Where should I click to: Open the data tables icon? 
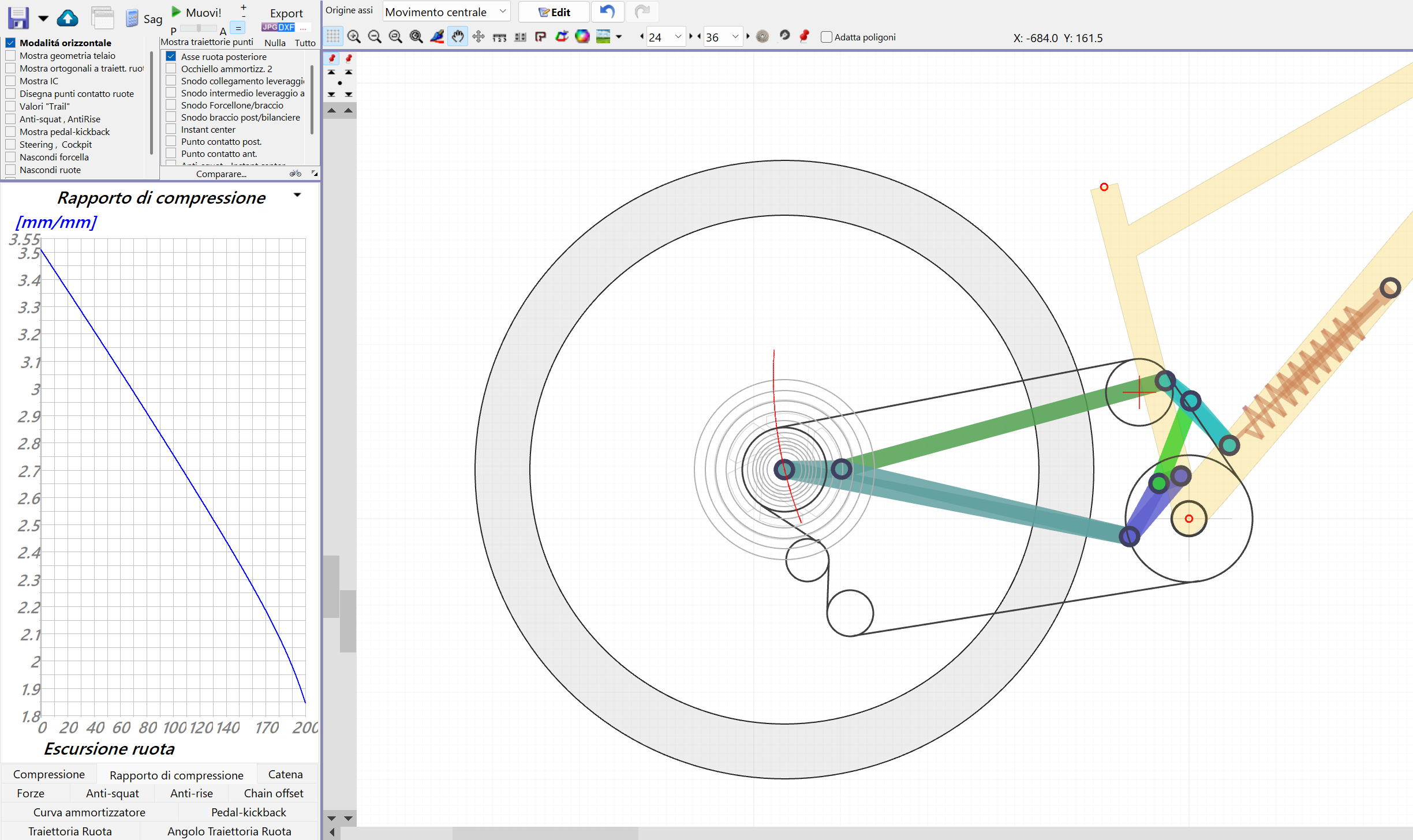click(103, 18)
